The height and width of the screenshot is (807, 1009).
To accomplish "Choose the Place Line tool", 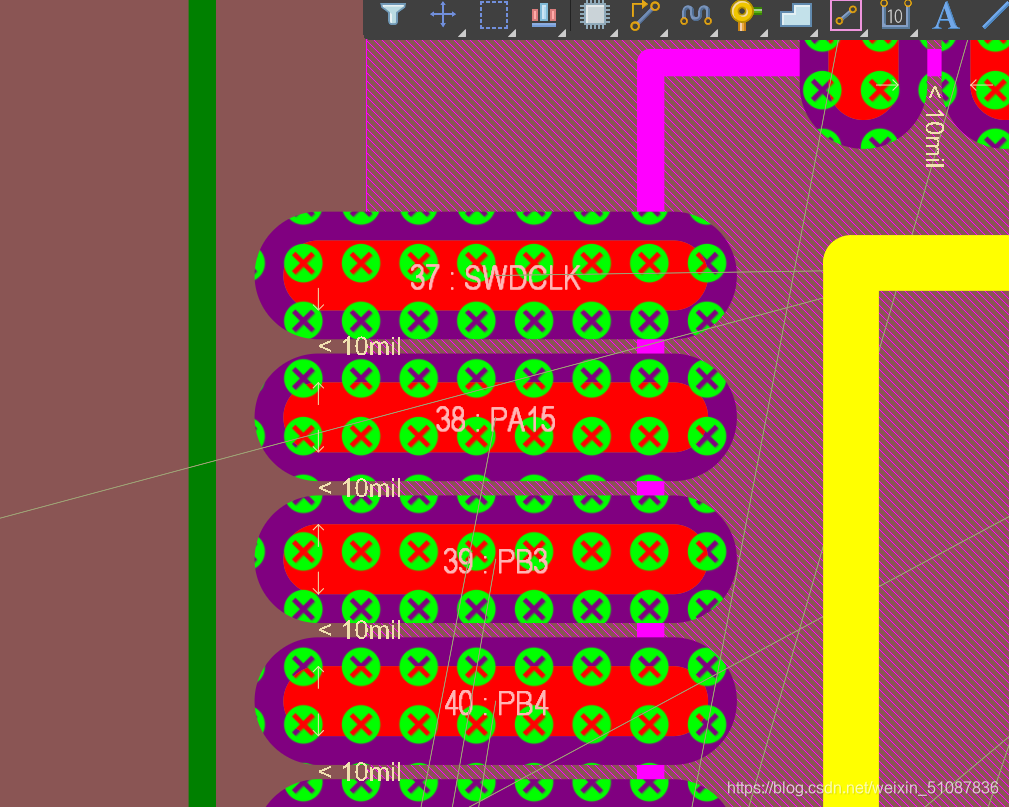I will pos(994,14).
